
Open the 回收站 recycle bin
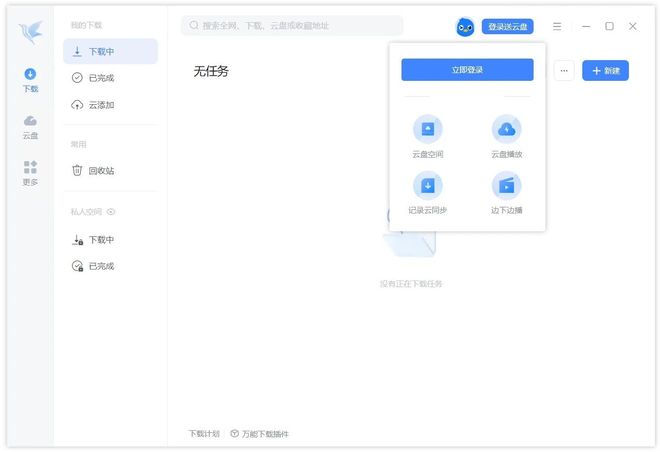[x=110, y=170]
